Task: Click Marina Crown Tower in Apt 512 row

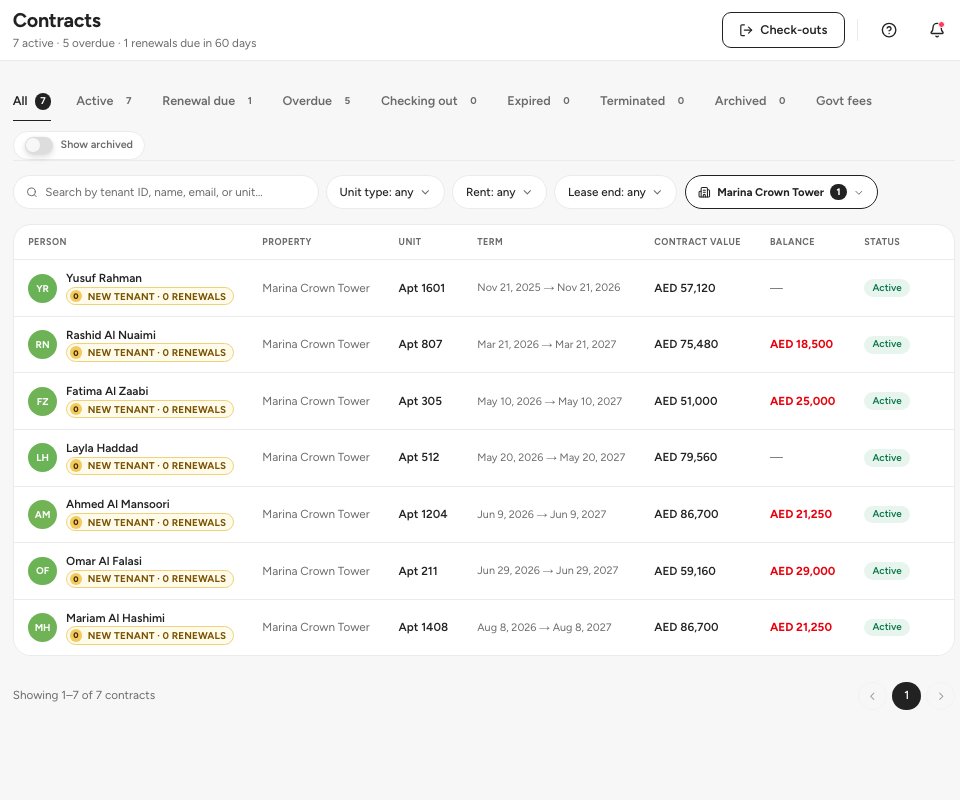Action: pos(316,458)
